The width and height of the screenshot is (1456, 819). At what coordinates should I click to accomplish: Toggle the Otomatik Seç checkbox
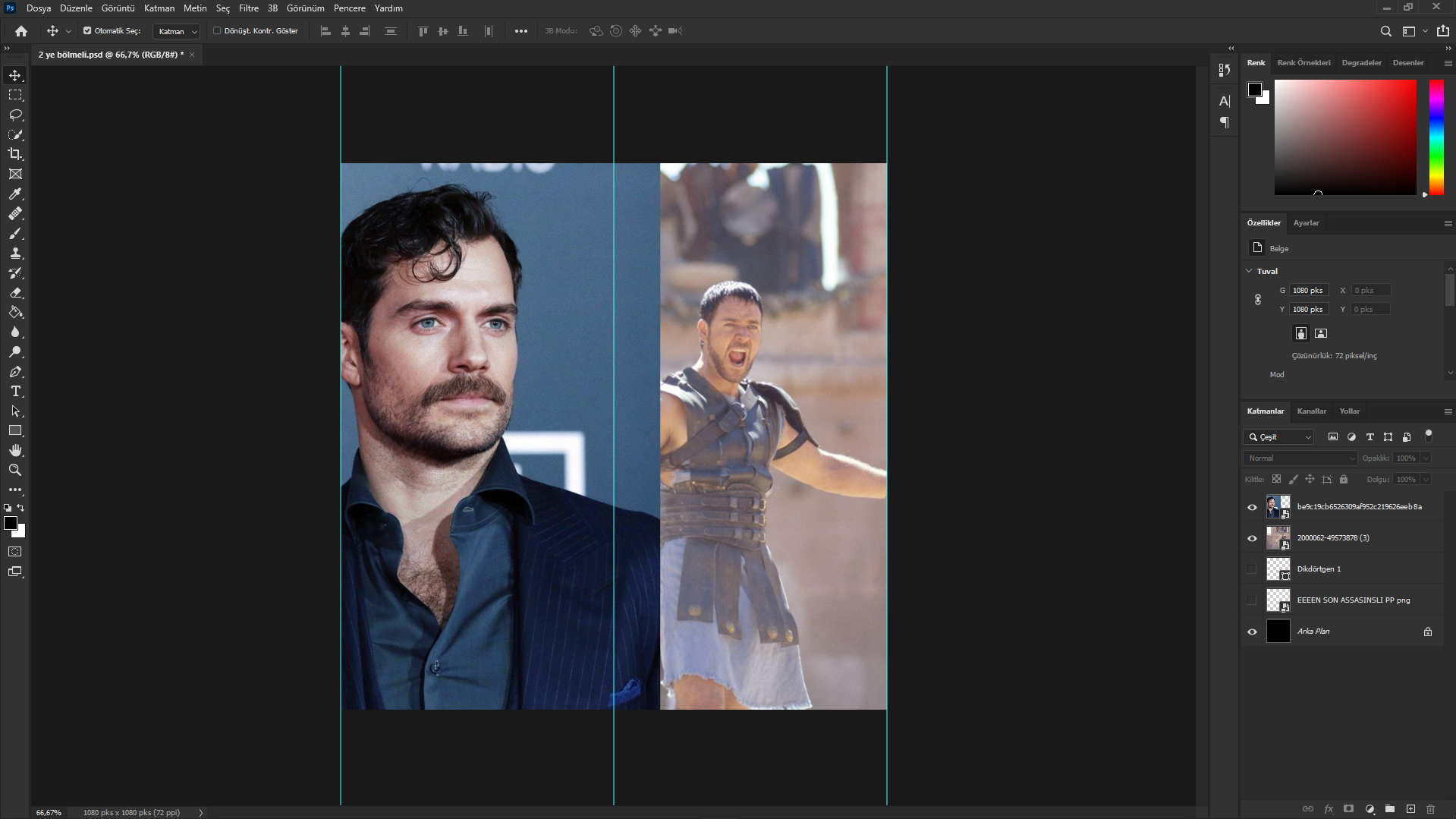coord(87,31)
